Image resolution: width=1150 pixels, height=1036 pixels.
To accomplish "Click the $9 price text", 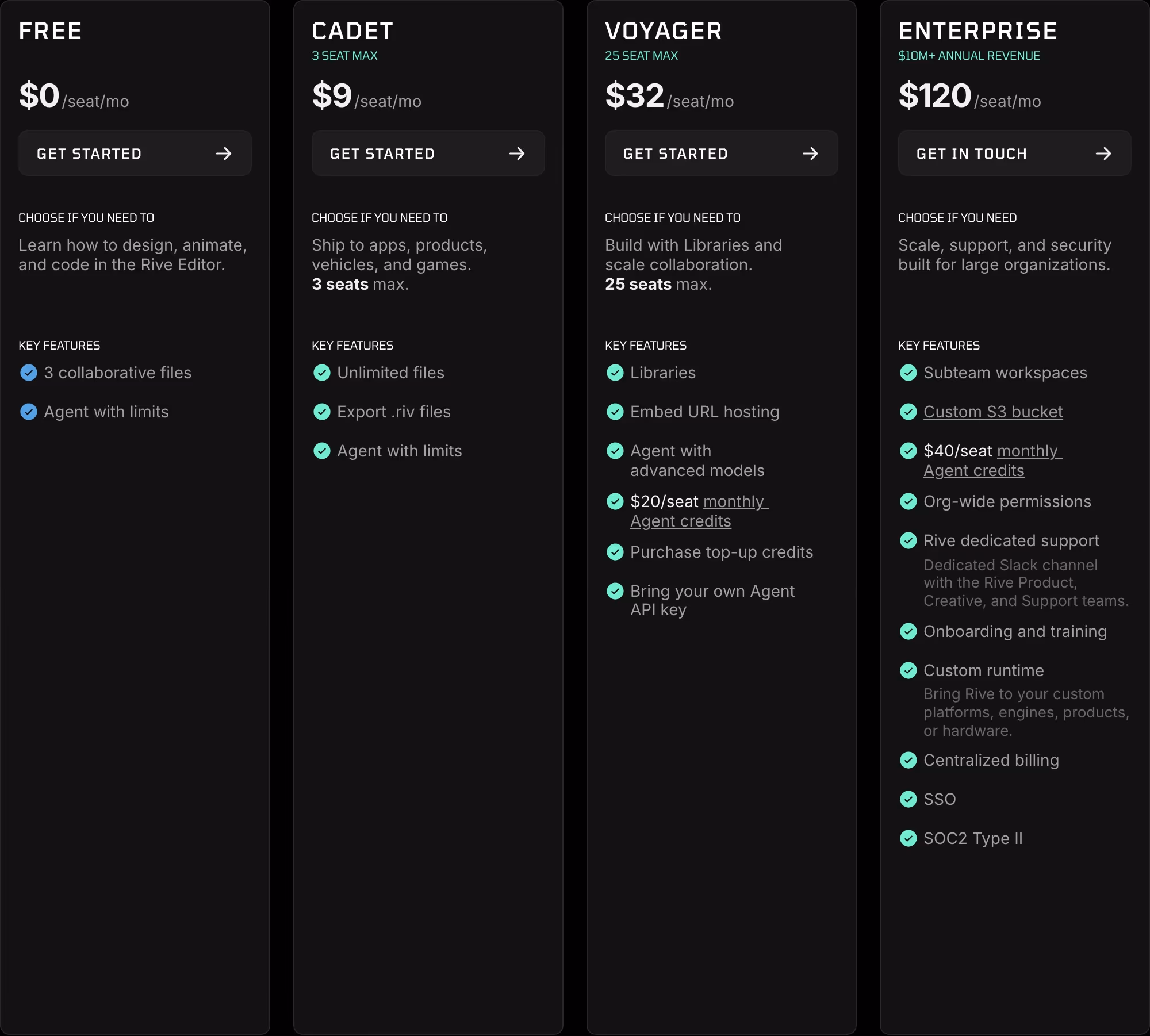I will click(332, 95).
